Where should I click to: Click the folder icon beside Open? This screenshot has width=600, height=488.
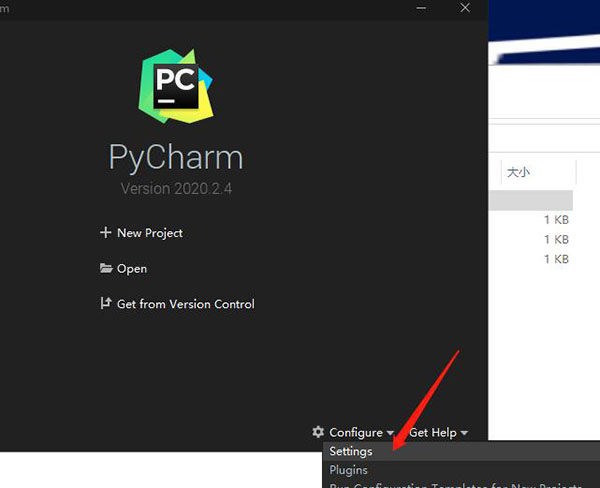coord(106,268)
